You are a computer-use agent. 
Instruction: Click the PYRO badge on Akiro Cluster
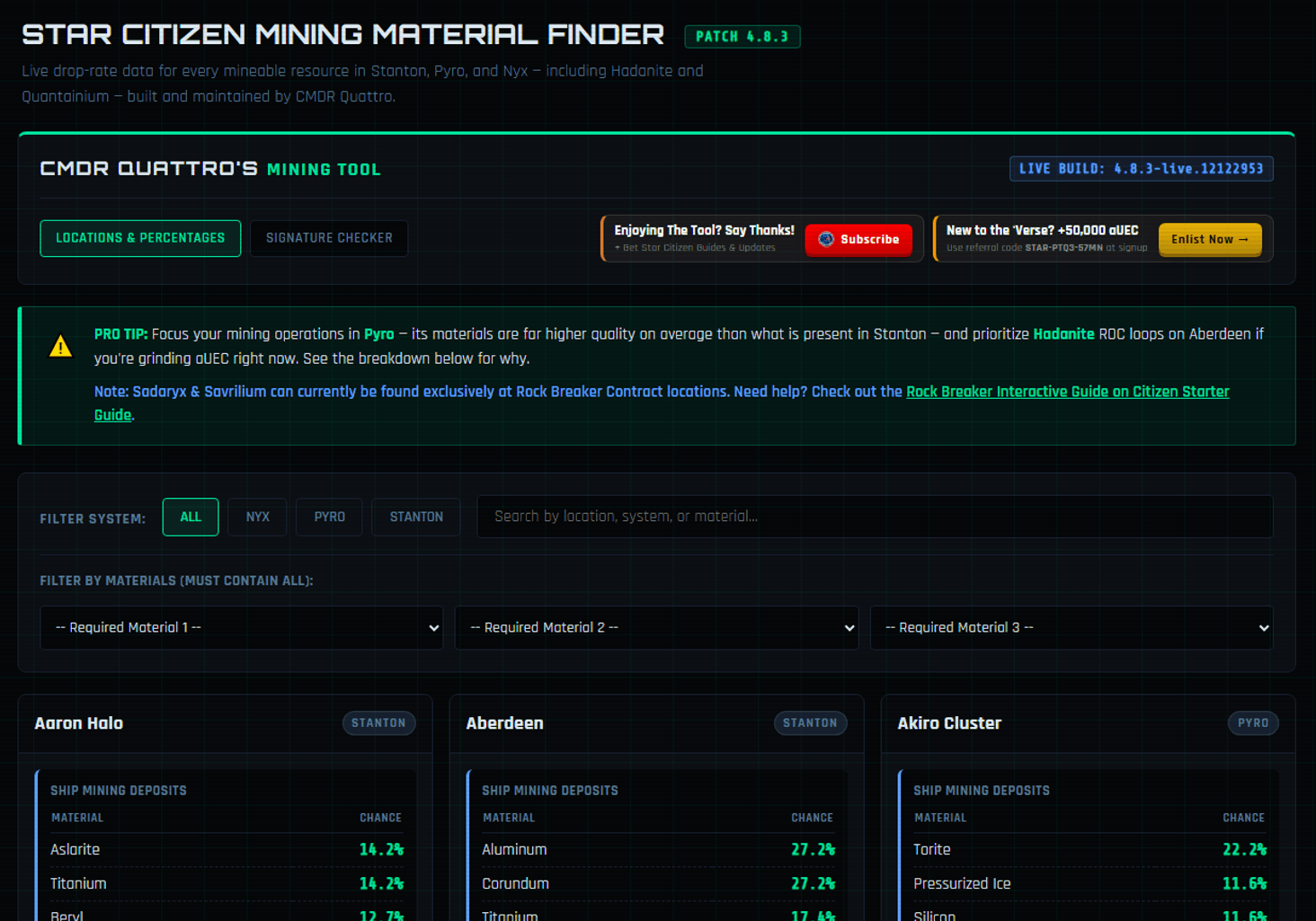click(x=1253, y=723)
